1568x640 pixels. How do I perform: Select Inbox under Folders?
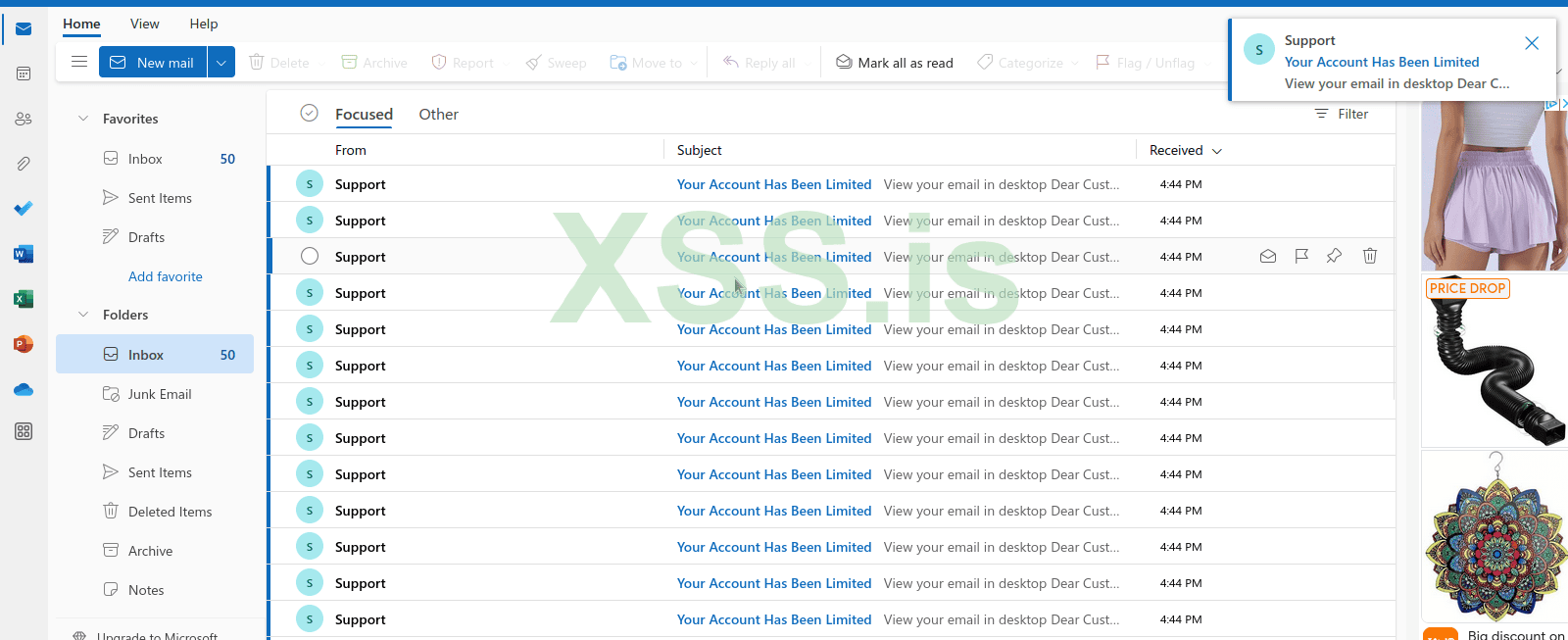coord(155,354)
